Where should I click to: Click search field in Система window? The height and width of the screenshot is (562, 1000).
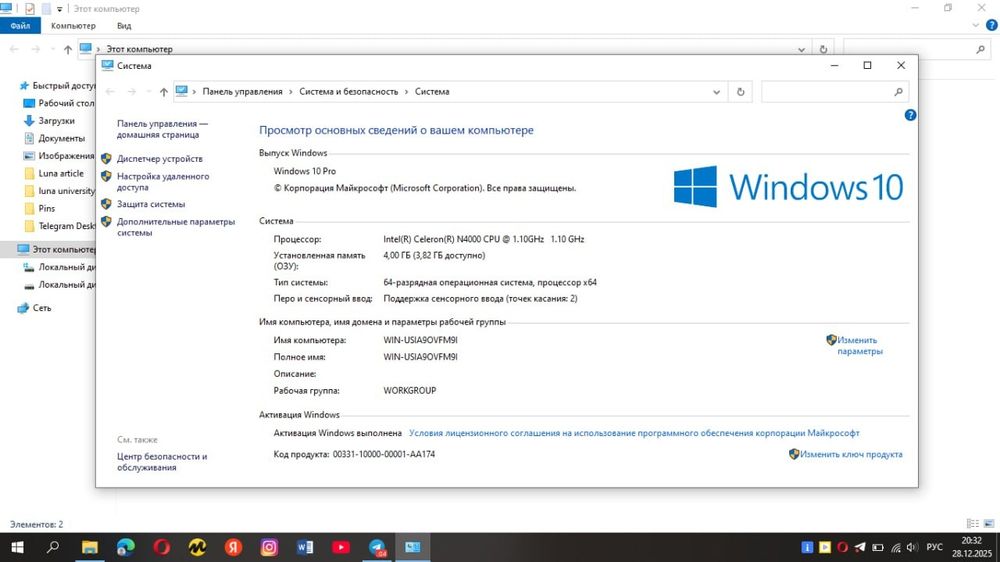pyautogui.click(x=834, y=92)
